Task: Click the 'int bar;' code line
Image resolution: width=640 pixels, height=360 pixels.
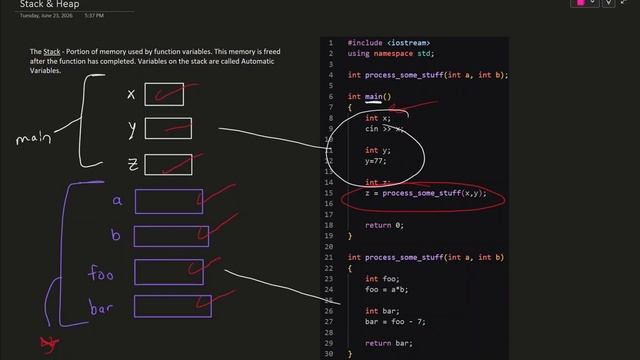Action: (x=382, y=311)
